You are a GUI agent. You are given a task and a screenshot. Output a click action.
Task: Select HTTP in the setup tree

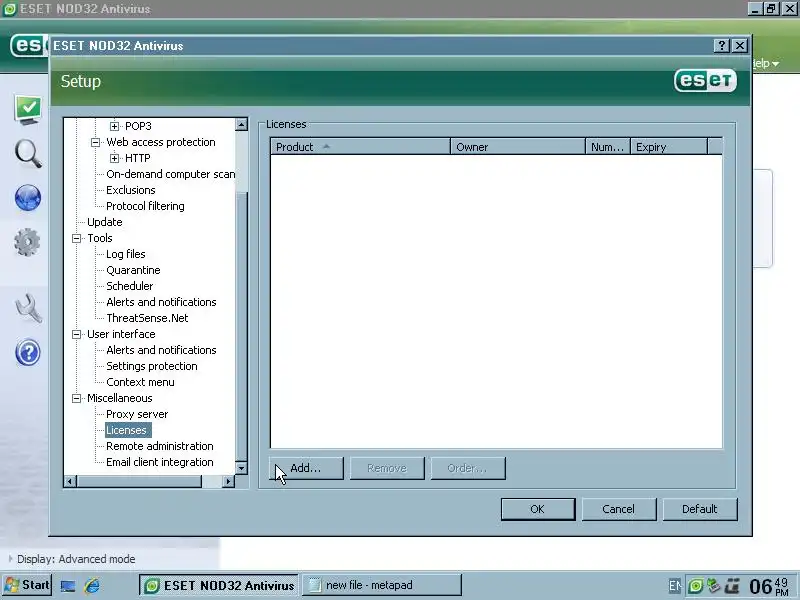(138, 158)
